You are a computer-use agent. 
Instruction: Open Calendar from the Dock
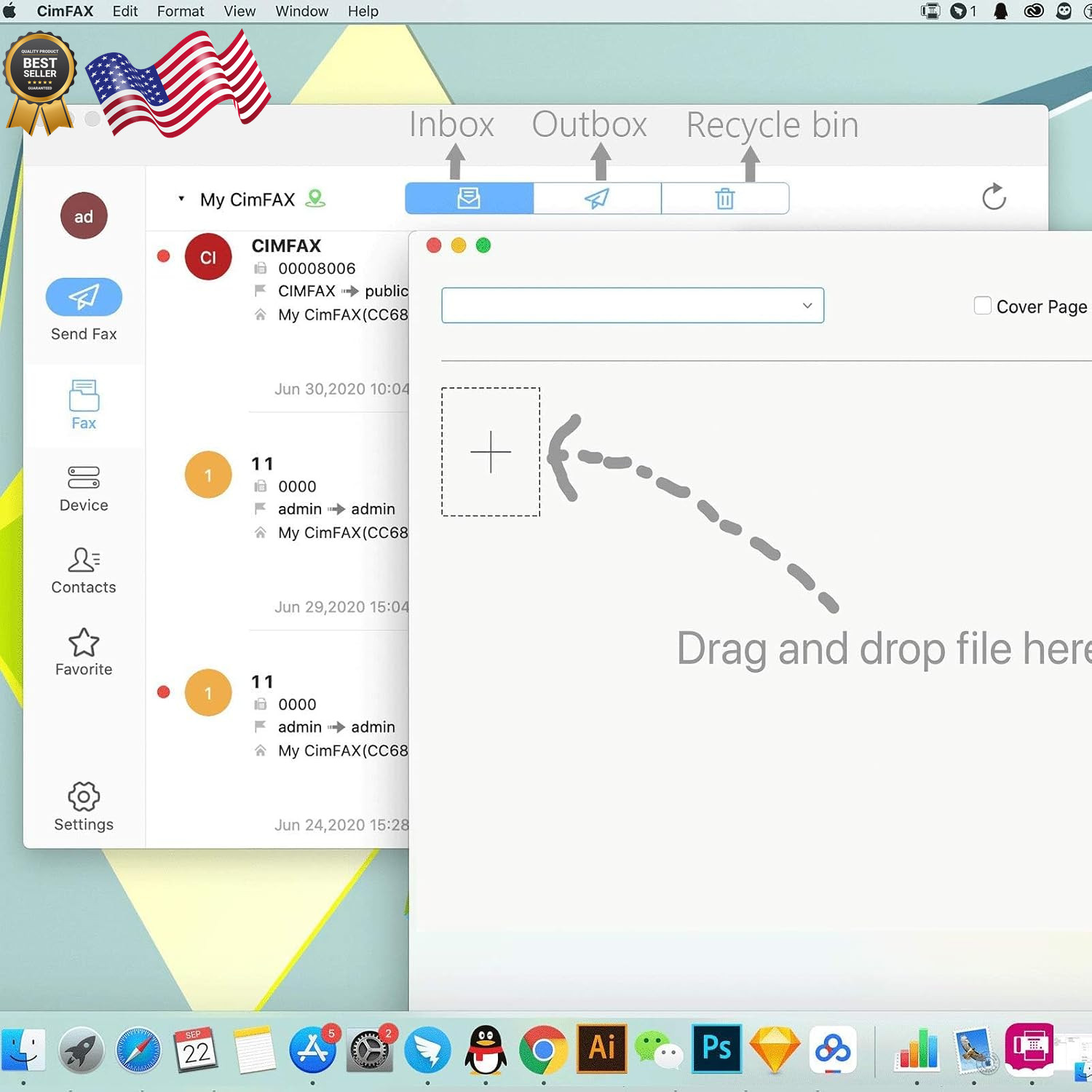point(196,1049)
